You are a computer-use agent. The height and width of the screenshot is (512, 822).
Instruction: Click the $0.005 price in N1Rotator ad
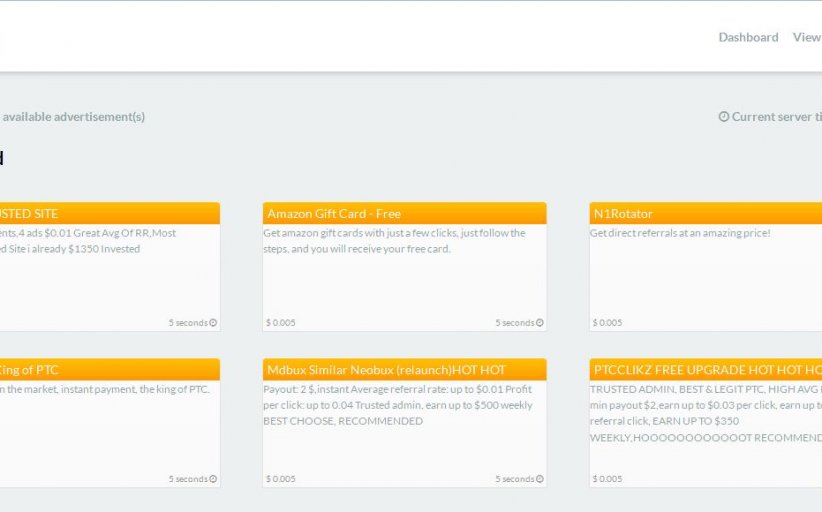[607, 323]
